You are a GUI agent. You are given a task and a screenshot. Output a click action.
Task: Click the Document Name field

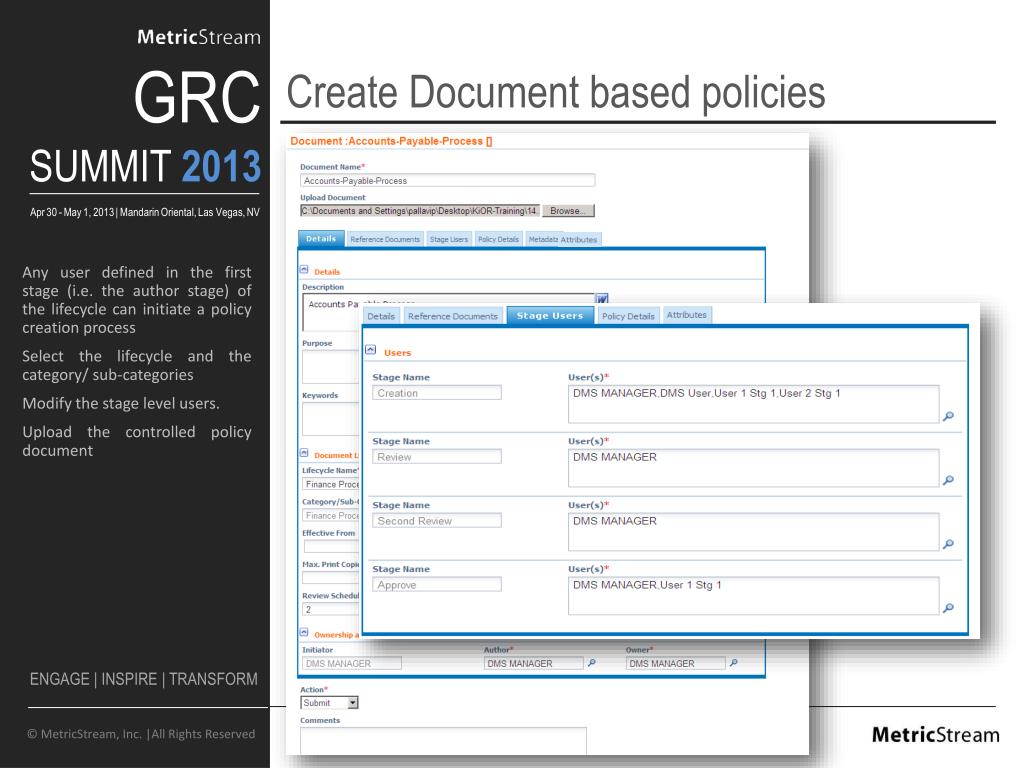(447, 181)
